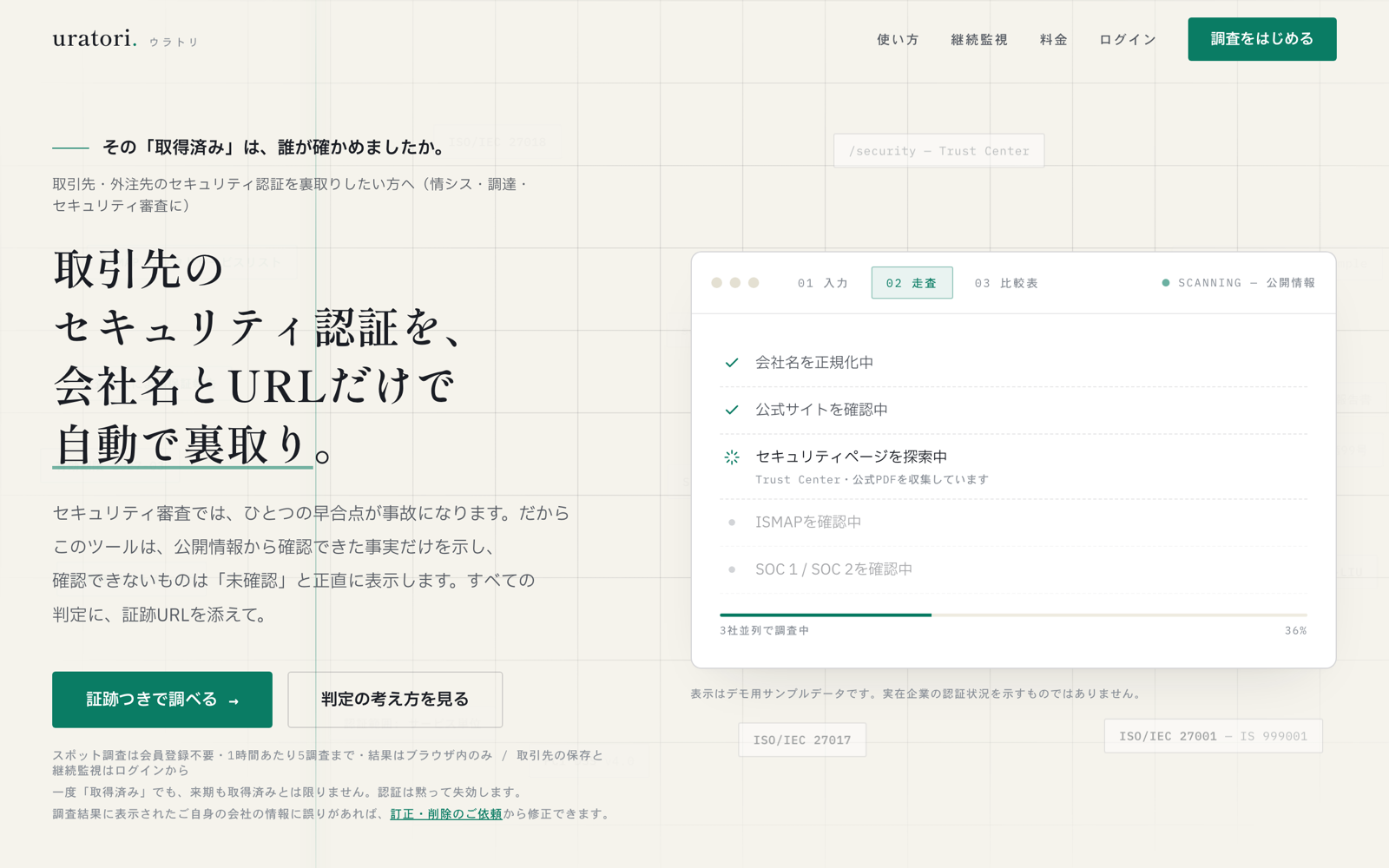The width and height of the screenshot is (1389, 868).
Task: Click the 調査をはじめる button
Action: pyautogui.click(x=1262, y=39)
